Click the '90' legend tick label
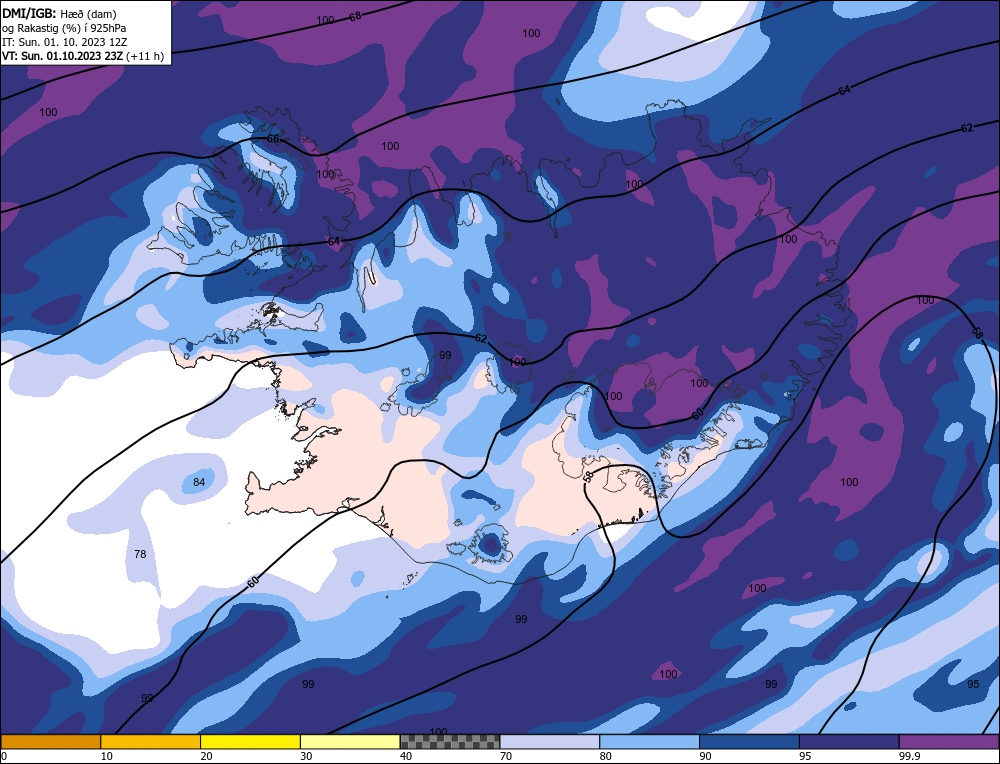 point(705,756)
